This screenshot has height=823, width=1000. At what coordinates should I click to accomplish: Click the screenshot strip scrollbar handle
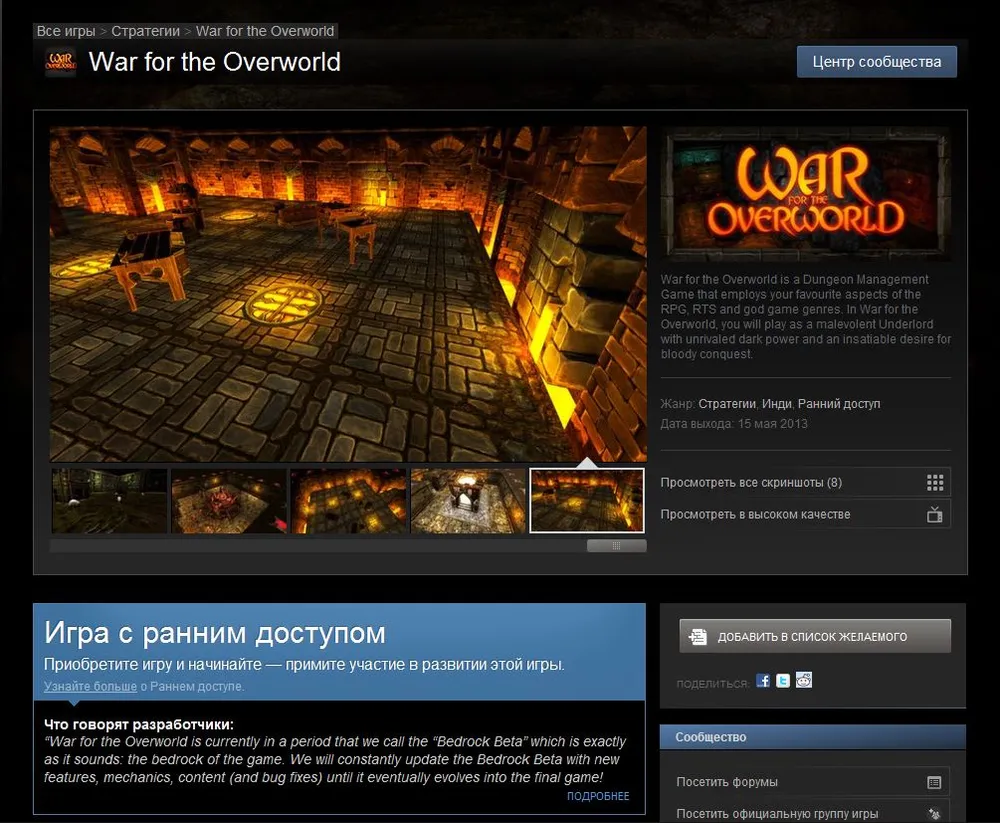tap(616, 545)
